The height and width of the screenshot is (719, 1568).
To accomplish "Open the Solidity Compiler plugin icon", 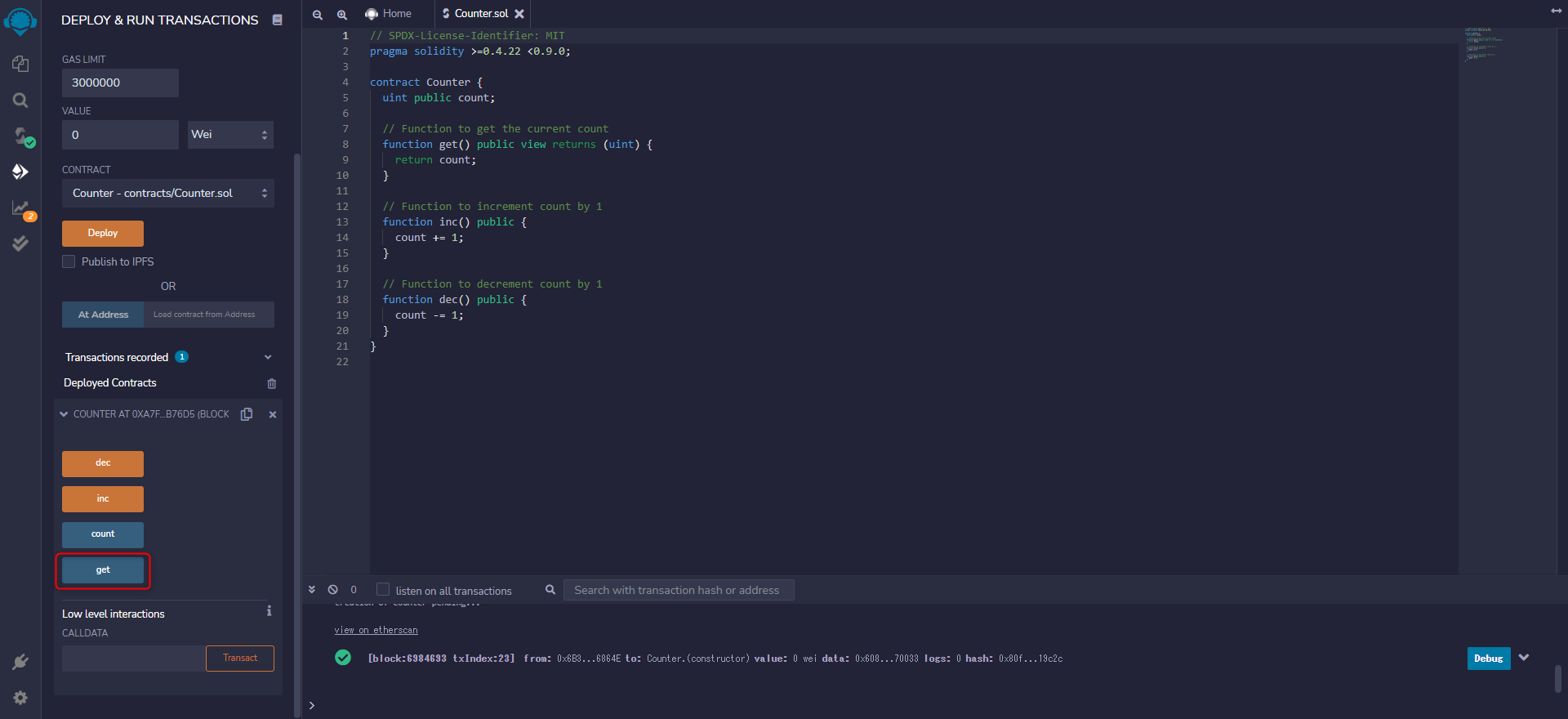I will pyautogui.click(x=20, y=136).
